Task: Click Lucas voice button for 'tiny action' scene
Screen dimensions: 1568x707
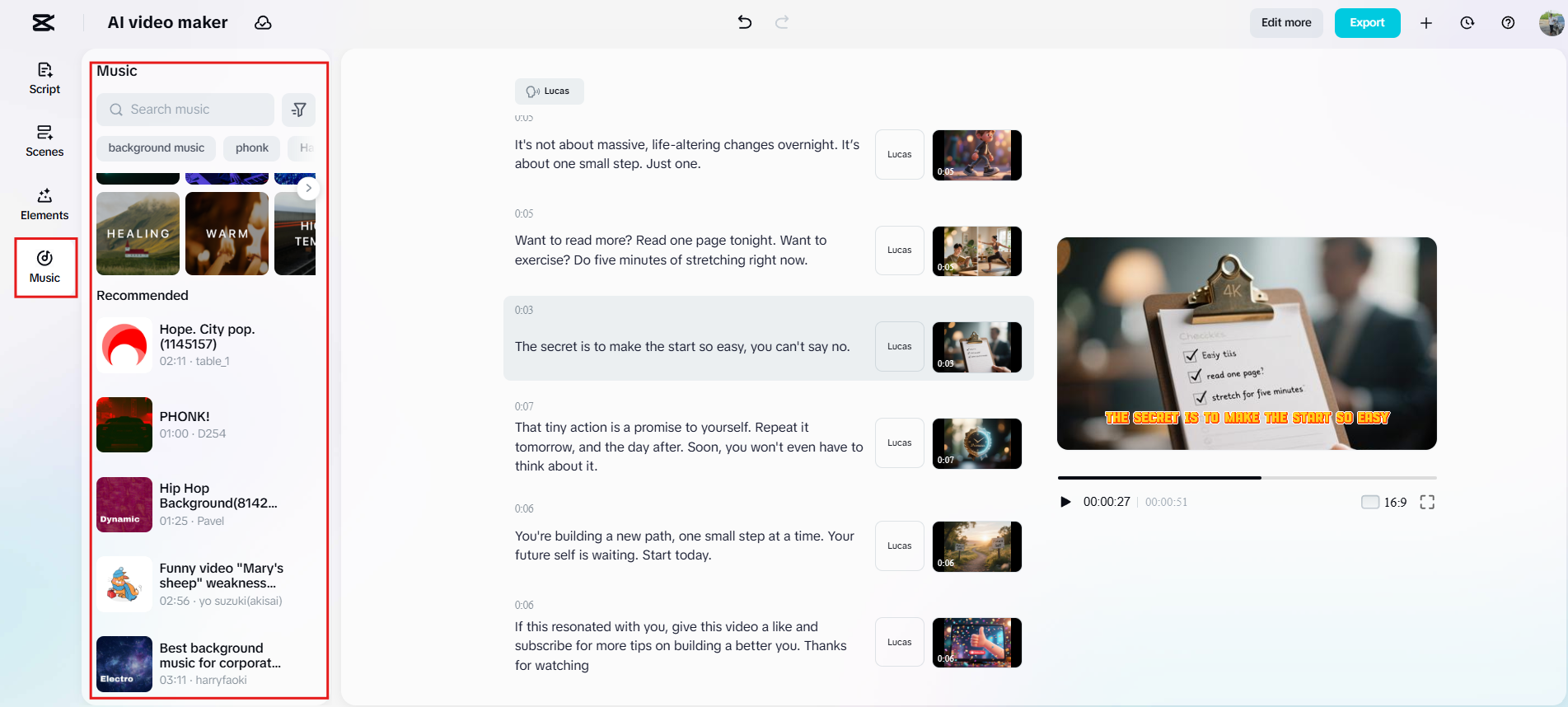Action: point(900,443)
